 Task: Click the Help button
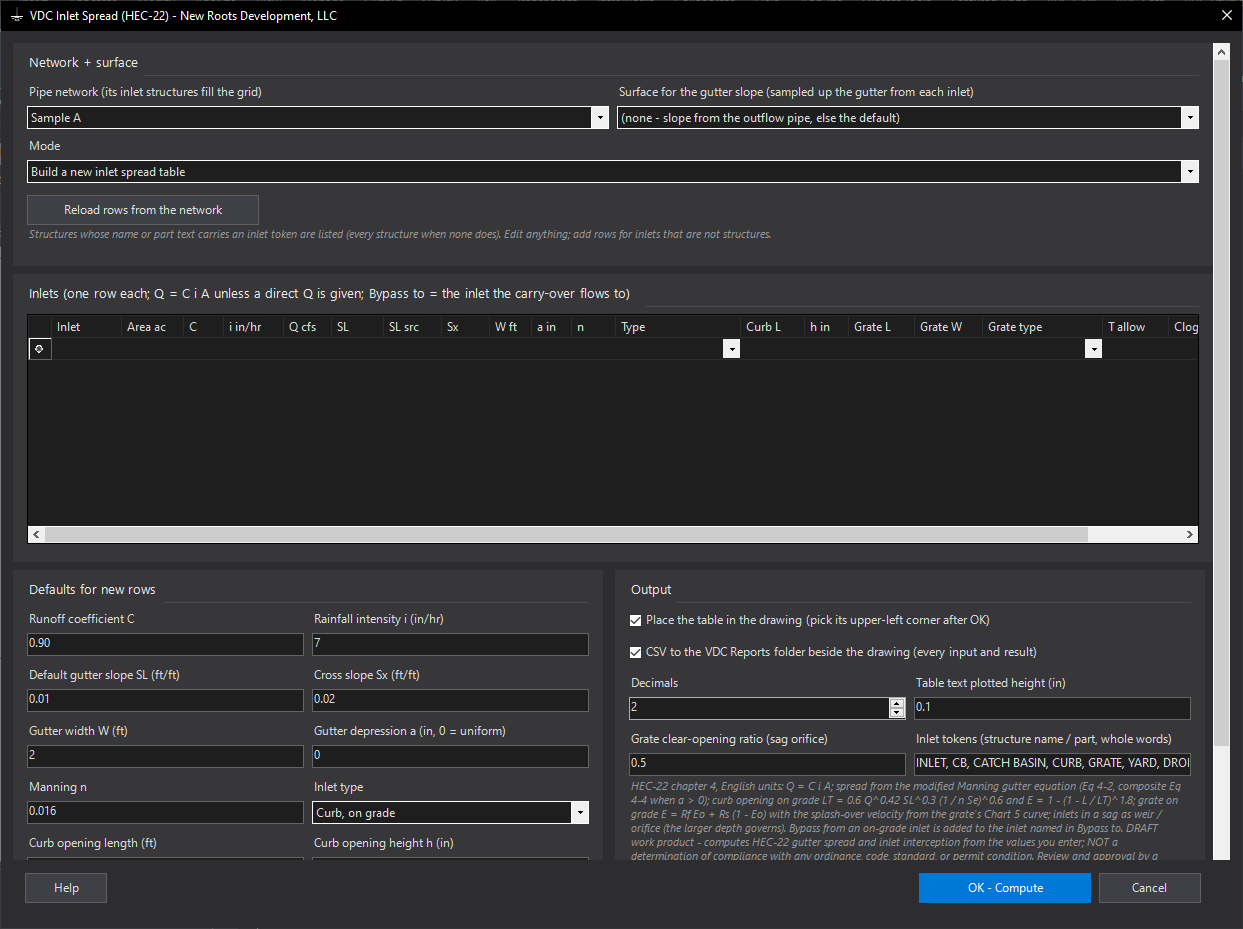pos(66,888)
